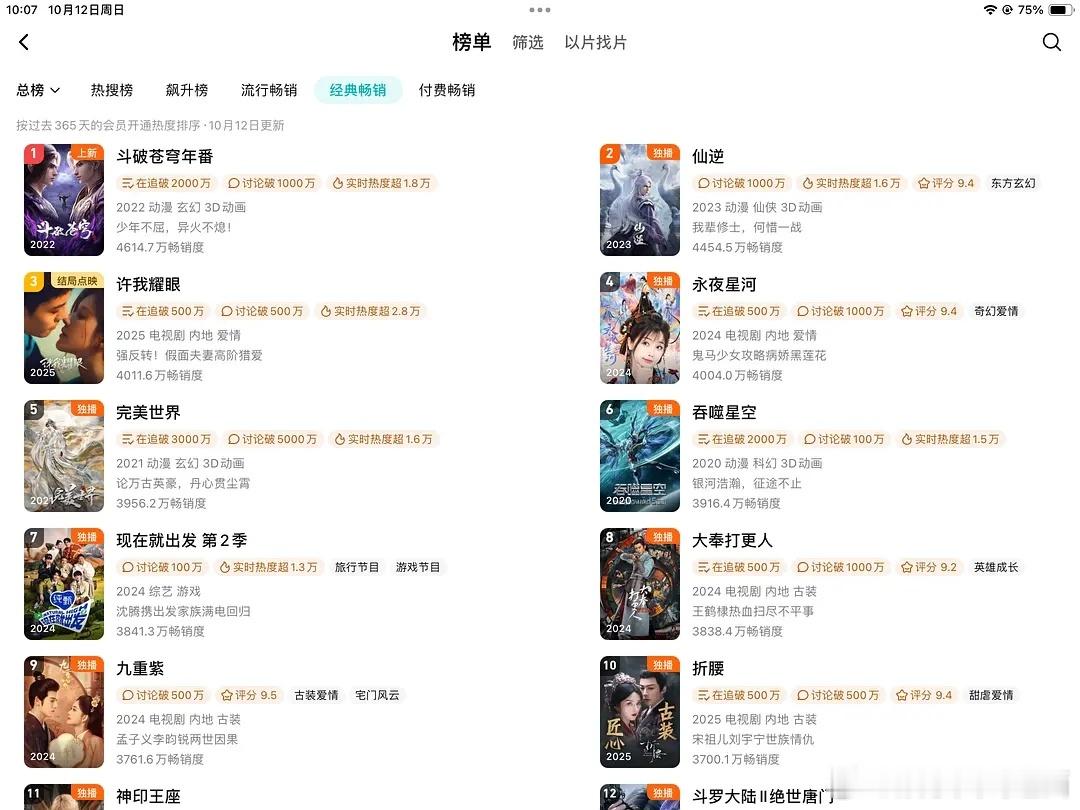This screenshot has width=1080, height=810.
Task: Tap 在追破2000万 tag under 斗破苍穹年番
Action: pyautogui.click(x=167, y=183)
